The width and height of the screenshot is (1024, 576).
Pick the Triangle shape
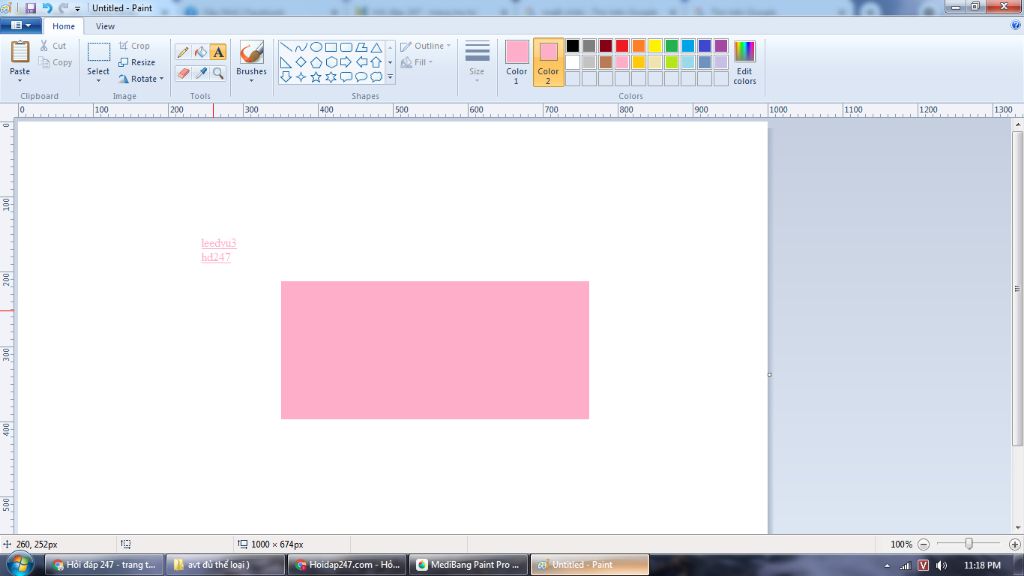coord(376,48)
